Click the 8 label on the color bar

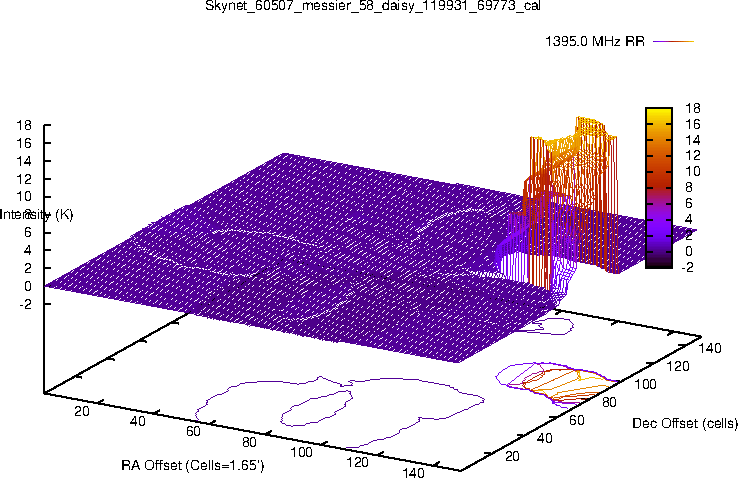(689, 188)
